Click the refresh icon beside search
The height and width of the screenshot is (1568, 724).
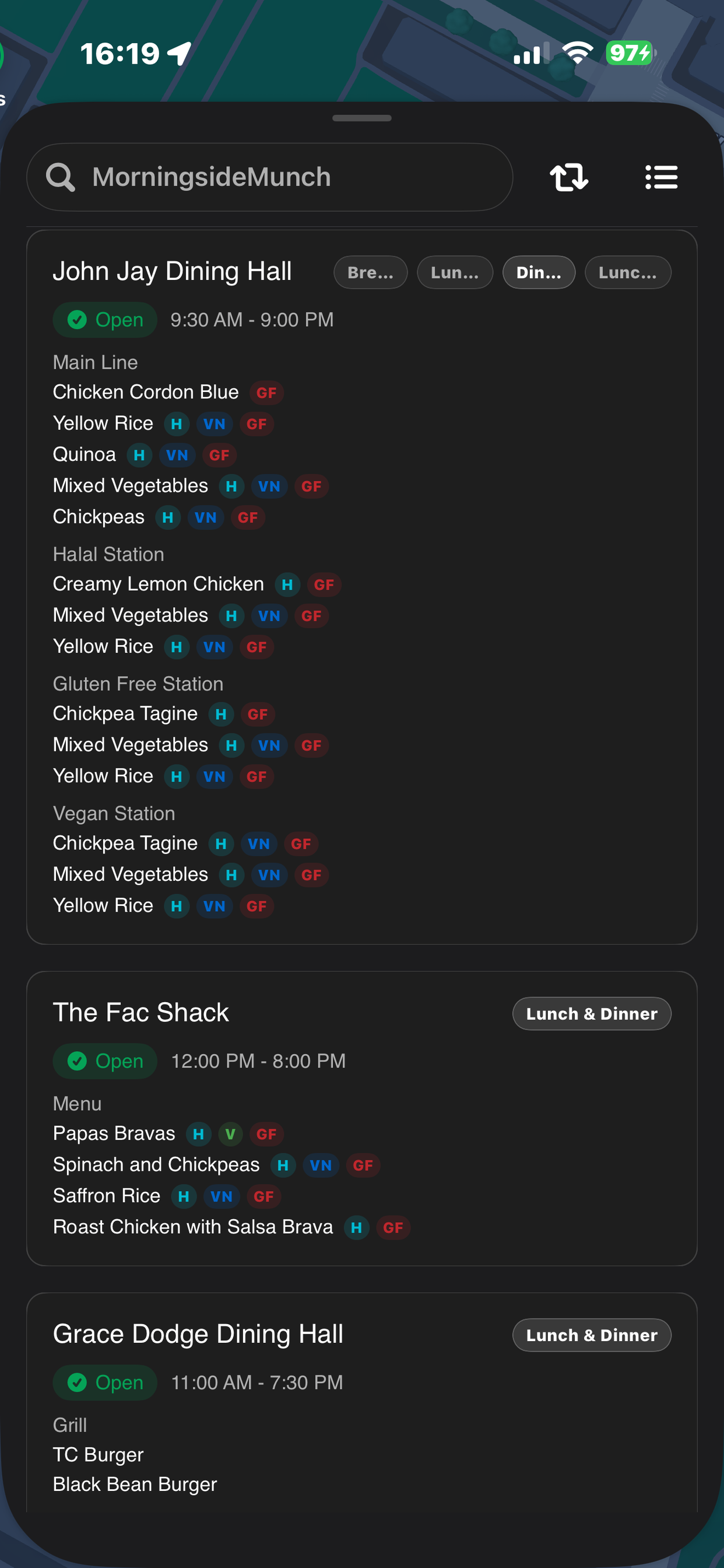[570, 177]
